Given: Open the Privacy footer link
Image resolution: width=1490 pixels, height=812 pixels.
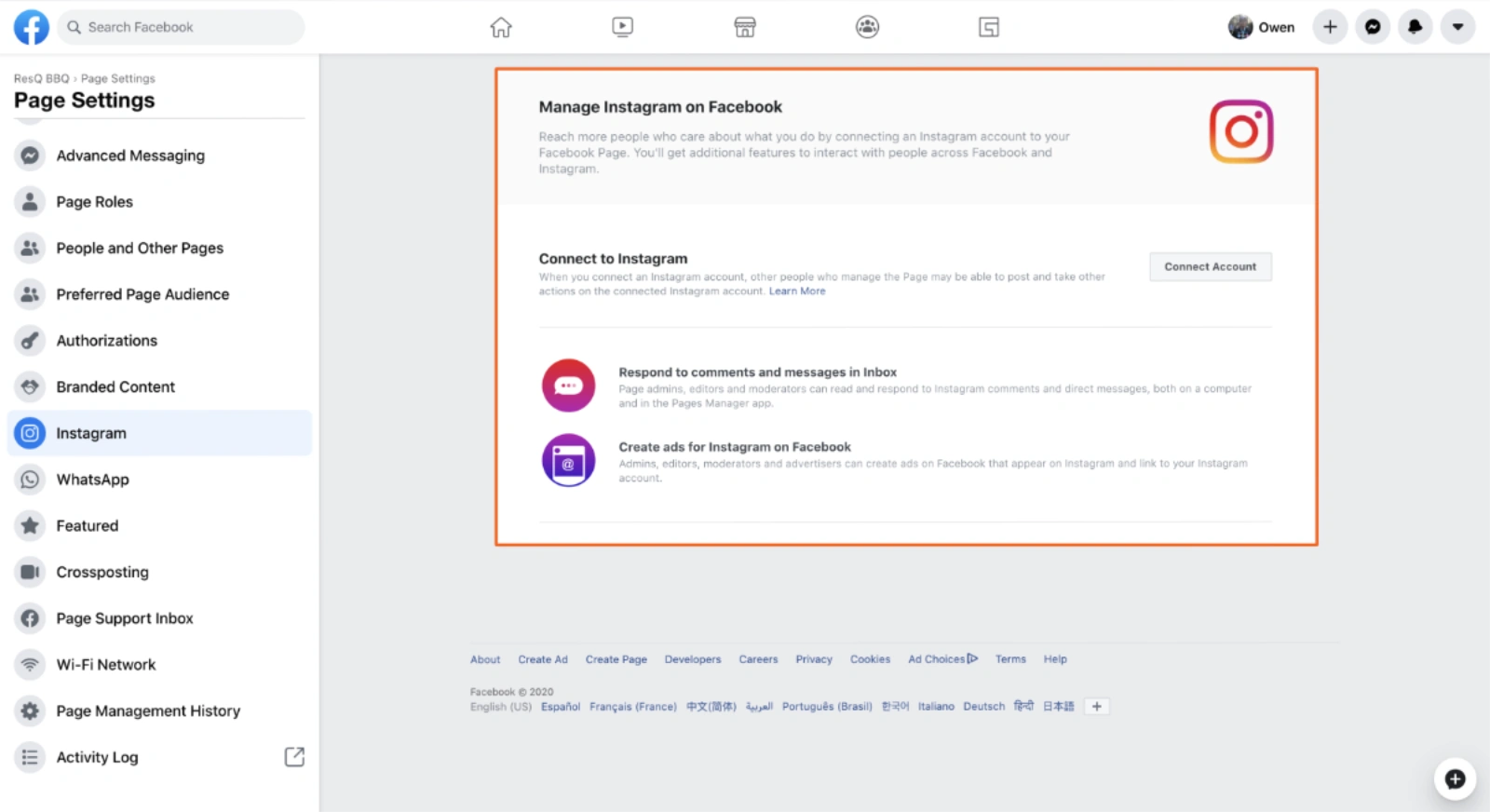Looking at the screenshot, I should click(814, 659).
